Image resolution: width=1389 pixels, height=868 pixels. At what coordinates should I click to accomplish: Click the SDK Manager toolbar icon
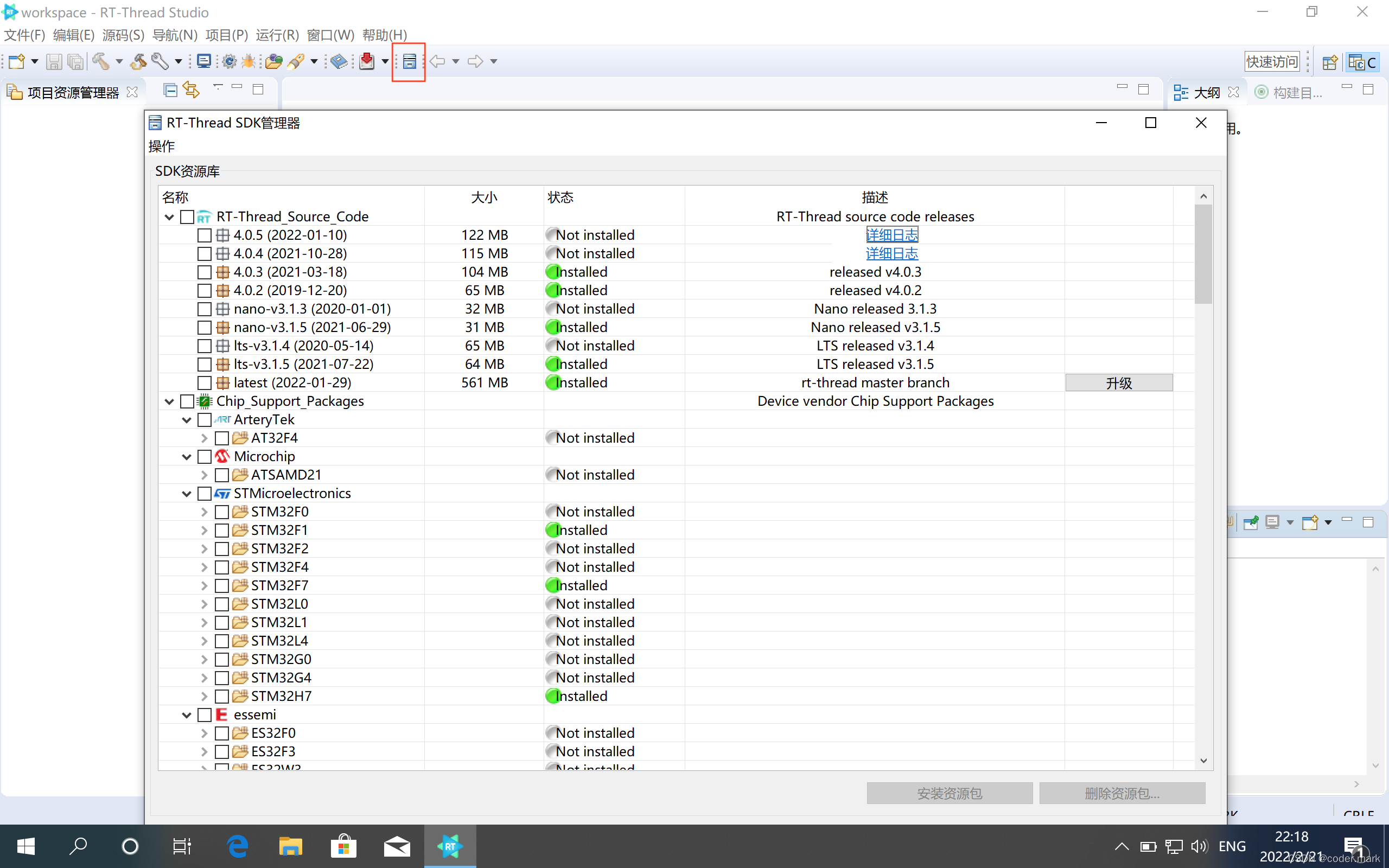409,61
